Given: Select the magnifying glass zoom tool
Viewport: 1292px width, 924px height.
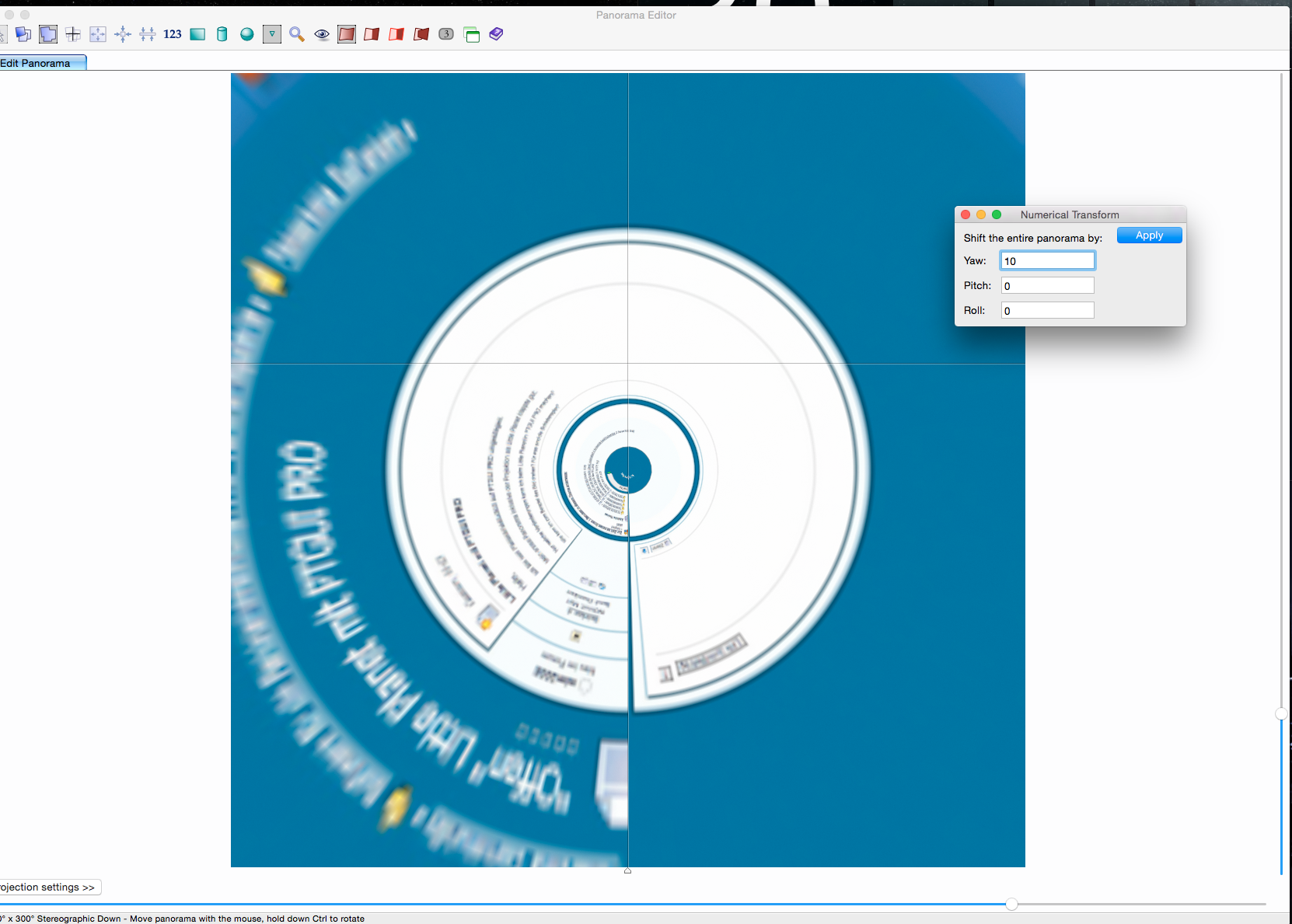Looking at the screenshot, I should [x=297, y=34].
